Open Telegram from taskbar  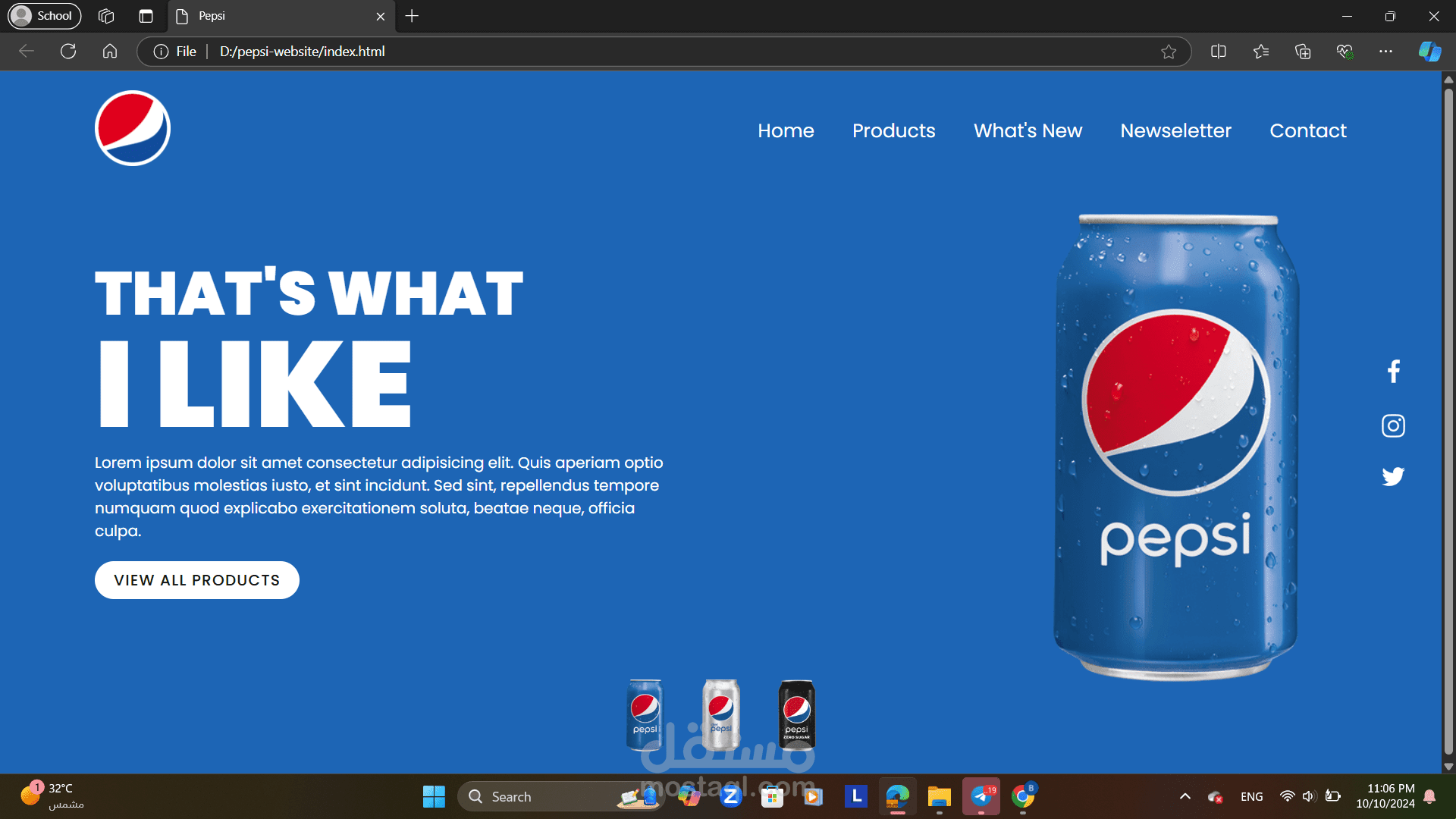(x=981, y=797)
